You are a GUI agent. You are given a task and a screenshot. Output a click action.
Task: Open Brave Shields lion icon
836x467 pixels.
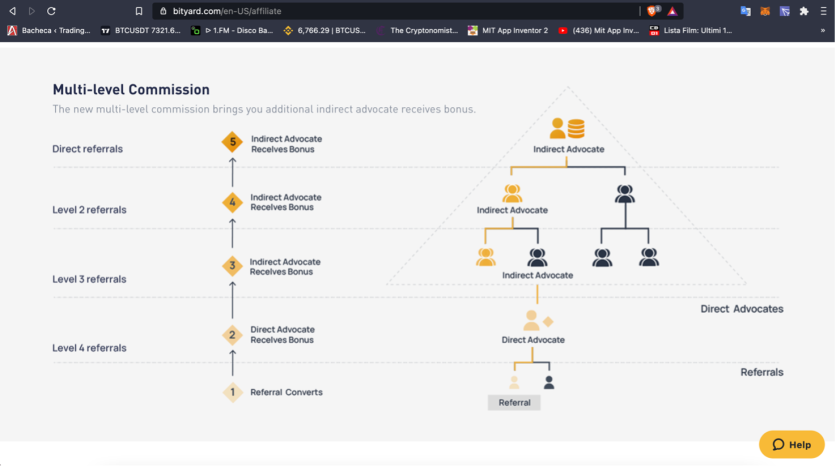click(652, 11)
